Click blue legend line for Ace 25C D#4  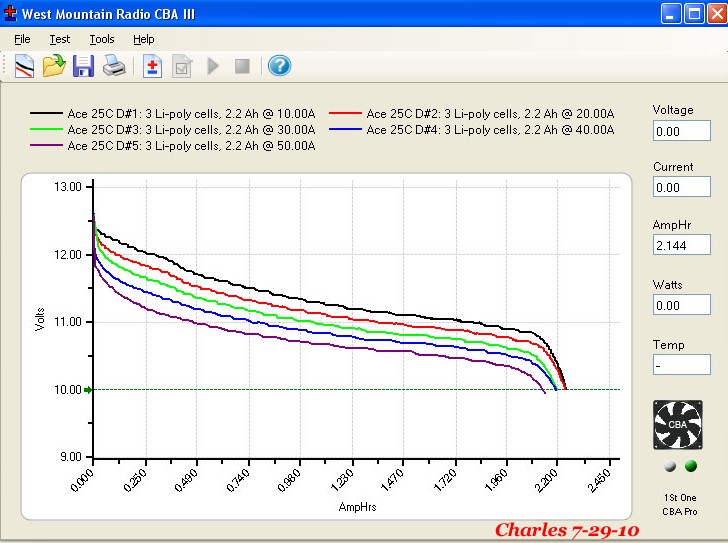(x=345, y=129)
